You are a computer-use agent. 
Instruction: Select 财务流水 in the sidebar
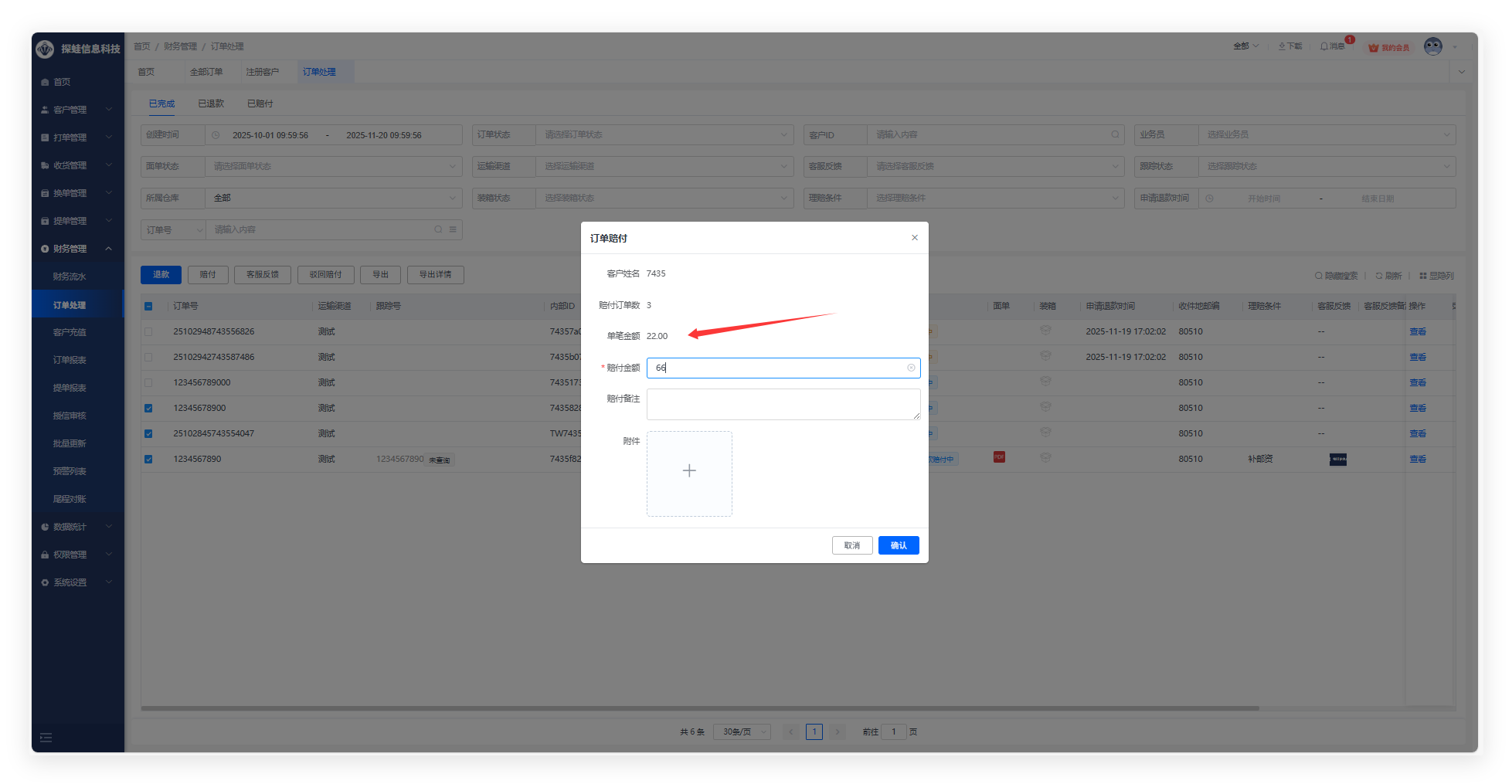point(70,277)
